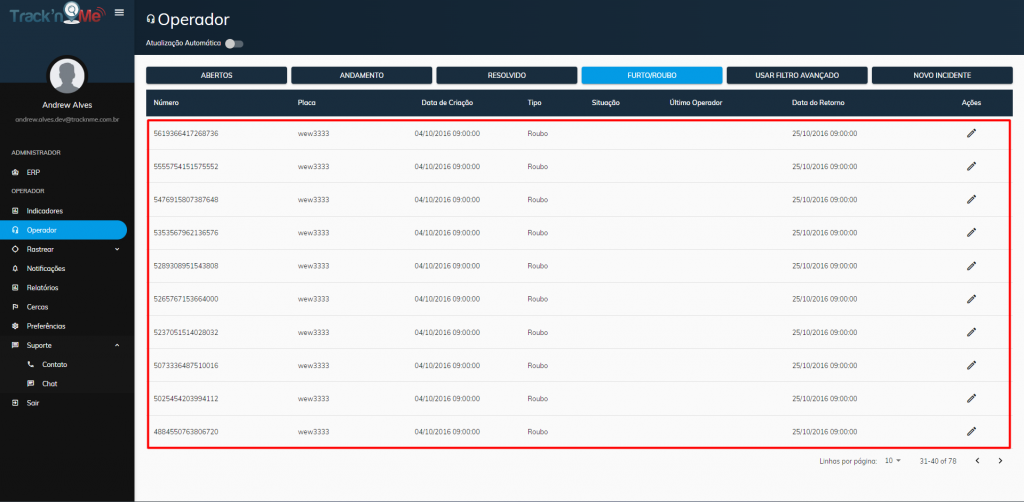Click incident number 4884550763806720
This screenshot has height=502, width=1024.
pyautogui.click(x=186, y=431)
